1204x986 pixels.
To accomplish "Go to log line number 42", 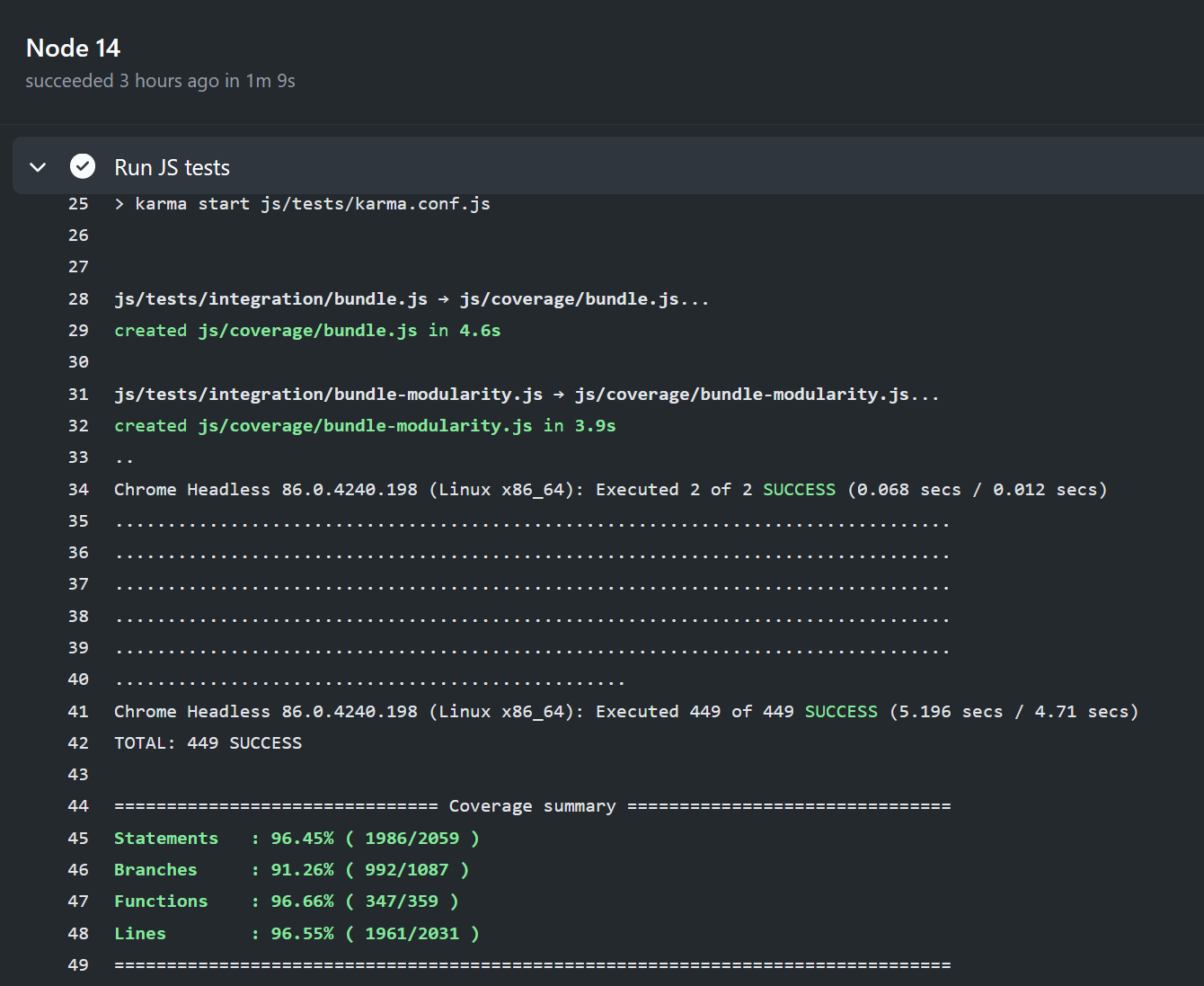I will (x=78, y=743).
